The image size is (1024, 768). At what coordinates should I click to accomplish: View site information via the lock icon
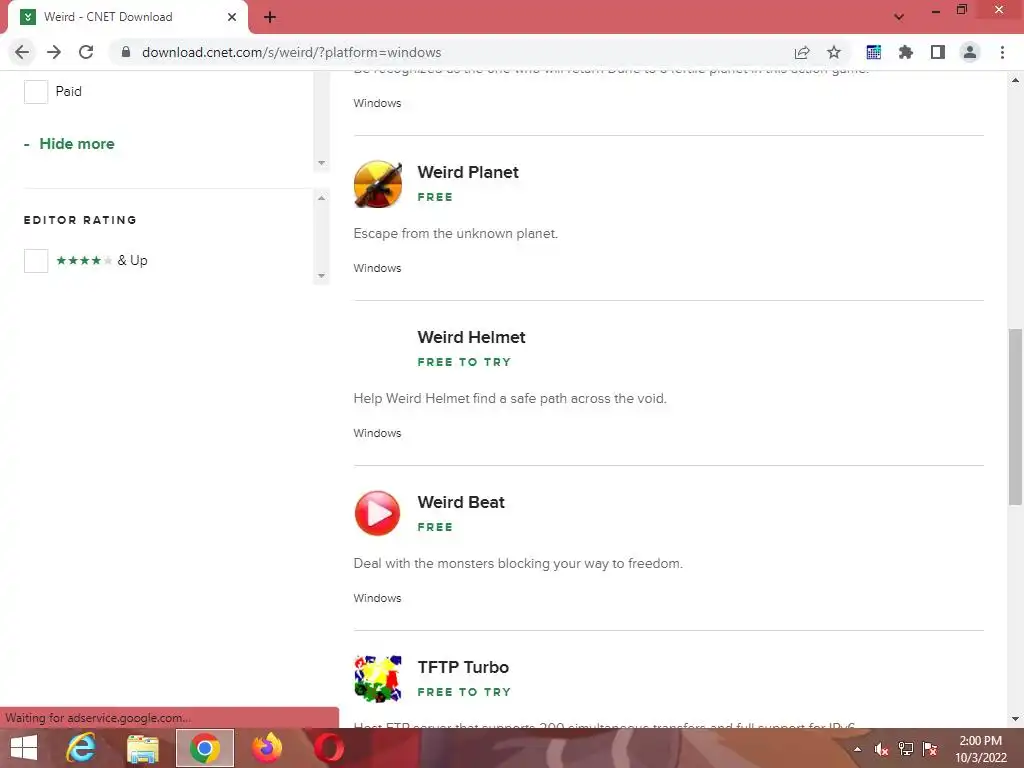126,52
